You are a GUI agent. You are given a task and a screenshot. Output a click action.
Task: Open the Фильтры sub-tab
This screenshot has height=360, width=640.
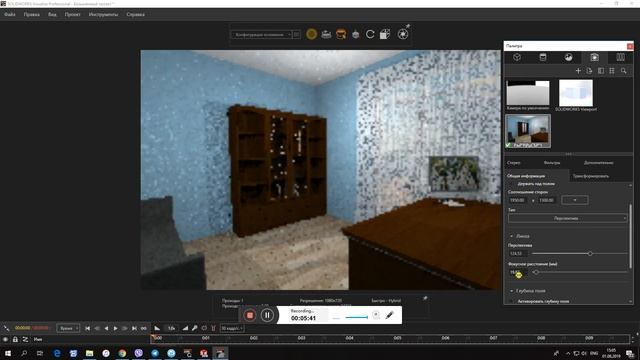[x=552, y=163]
